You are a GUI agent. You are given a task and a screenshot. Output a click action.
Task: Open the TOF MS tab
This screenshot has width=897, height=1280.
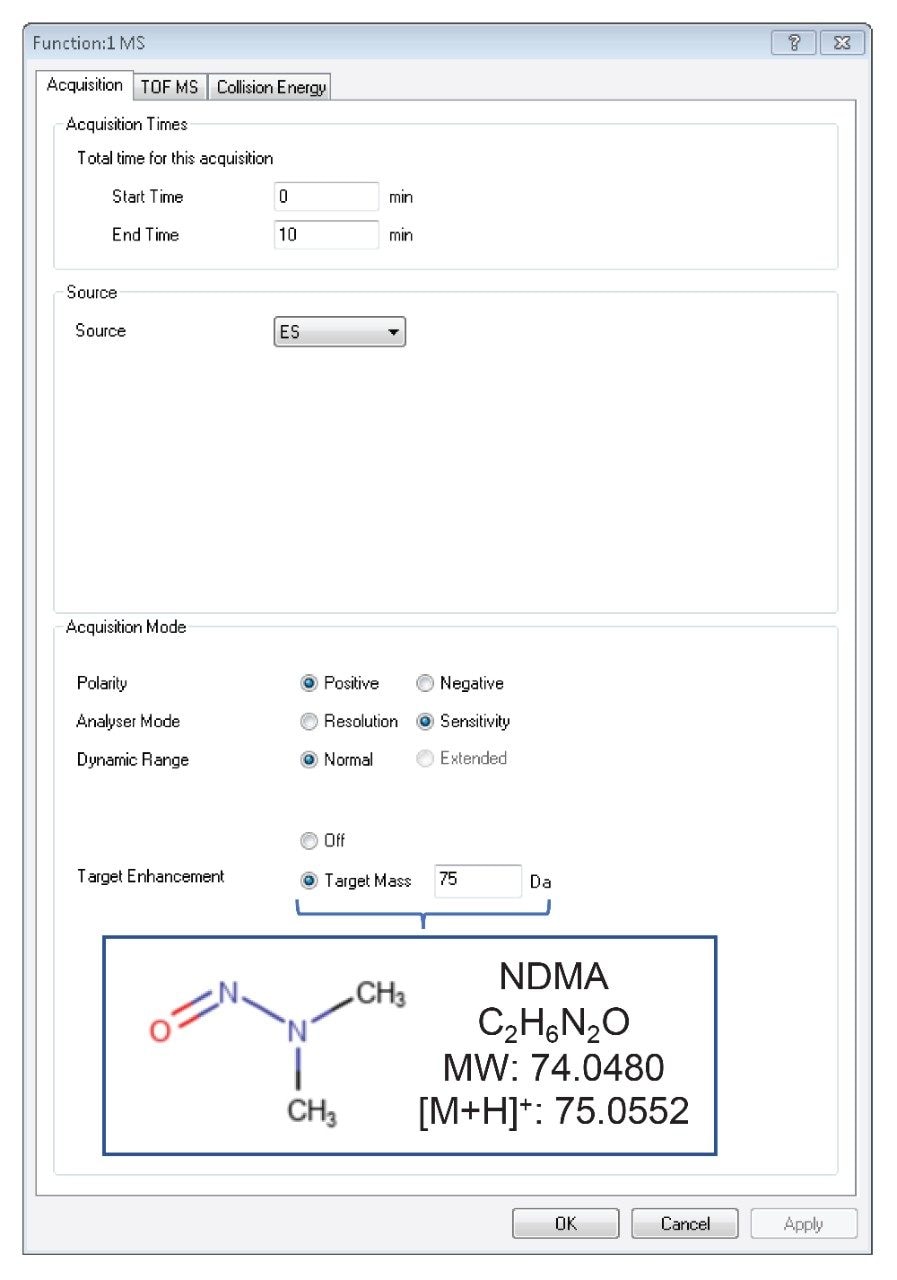[169, 87]
